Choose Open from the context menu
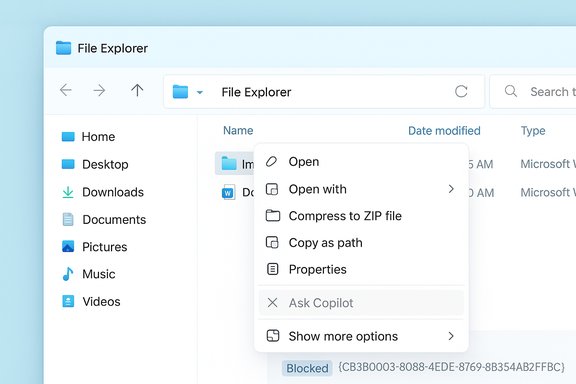 coord(361,162)
